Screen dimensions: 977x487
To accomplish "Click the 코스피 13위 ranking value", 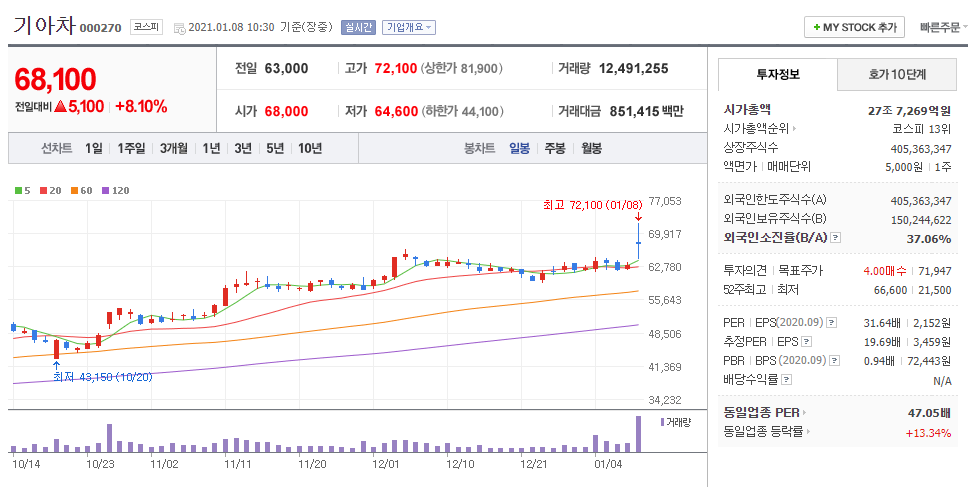I will pyautogui.click(x=921, y=130).
